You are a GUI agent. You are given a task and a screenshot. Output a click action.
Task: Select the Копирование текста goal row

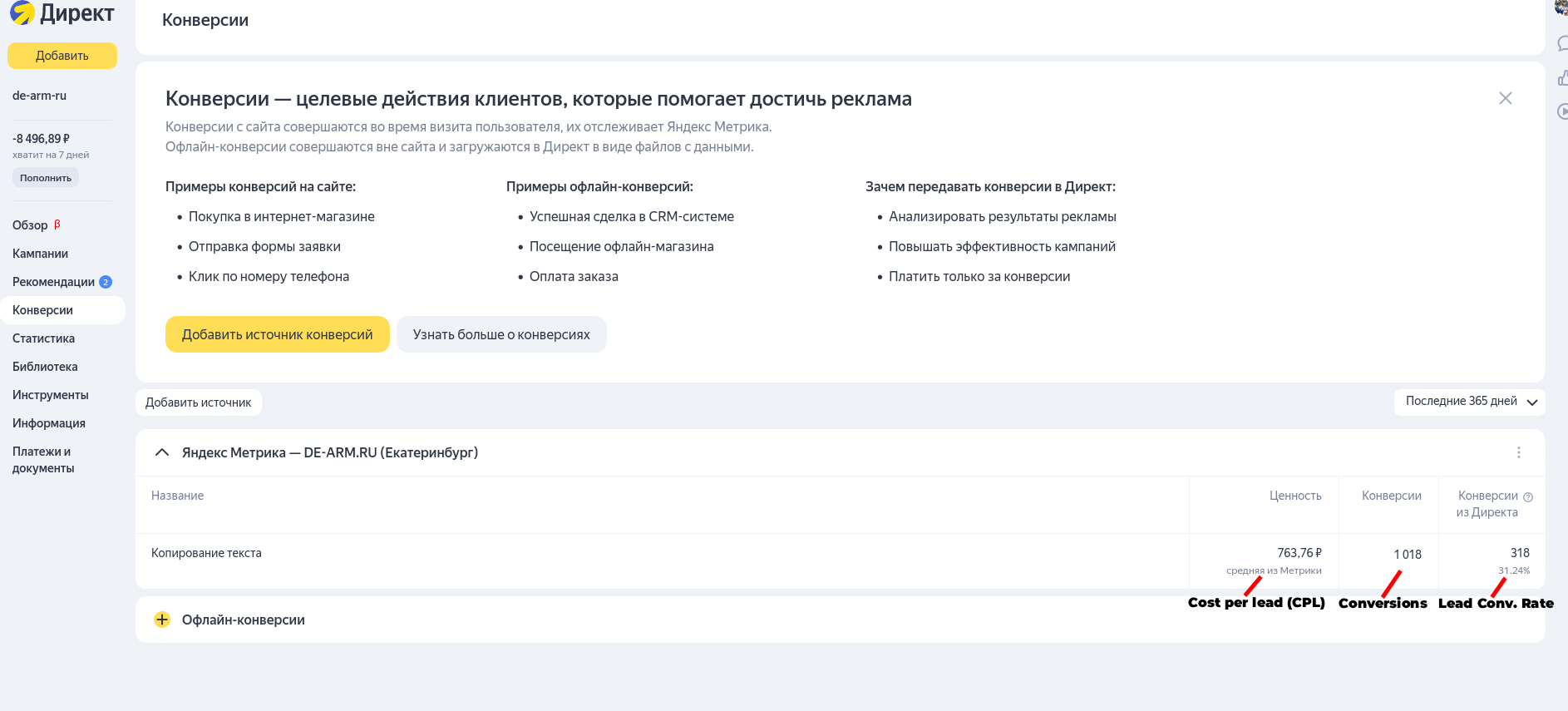tap(840, 561)
